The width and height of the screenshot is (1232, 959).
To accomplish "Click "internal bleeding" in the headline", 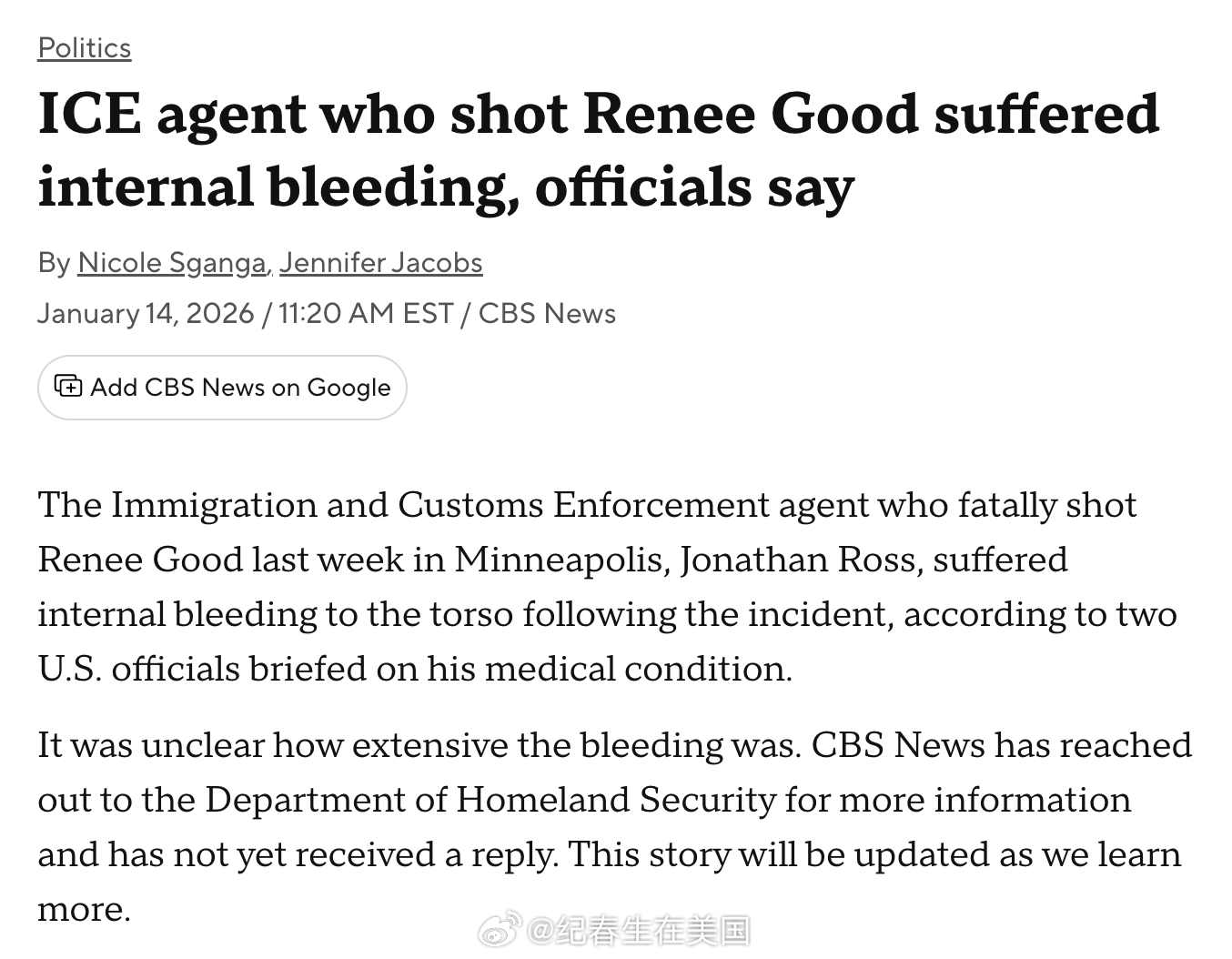I will point(272,187).
